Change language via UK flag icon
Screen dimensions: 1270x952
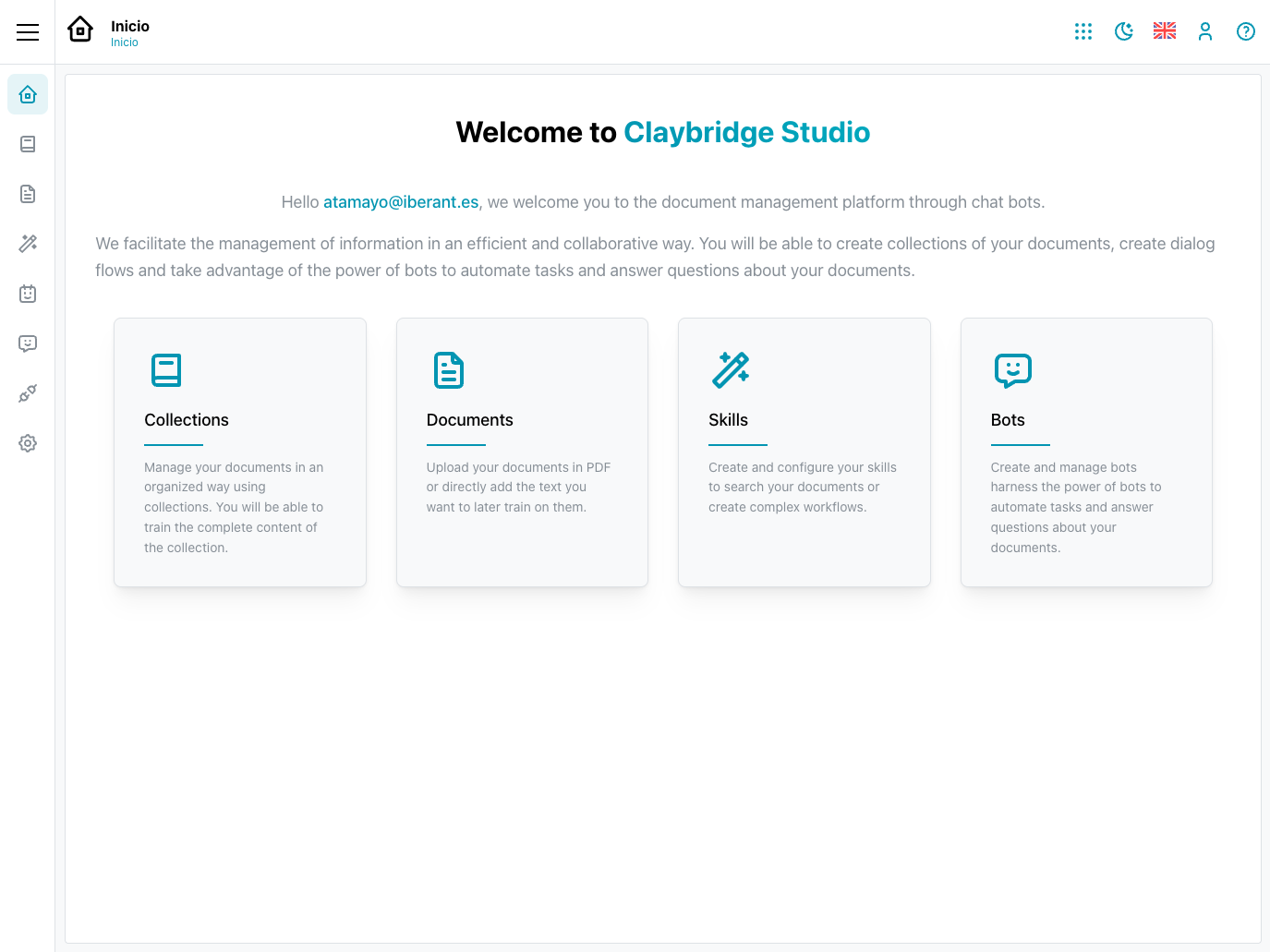pos(1165,31)
